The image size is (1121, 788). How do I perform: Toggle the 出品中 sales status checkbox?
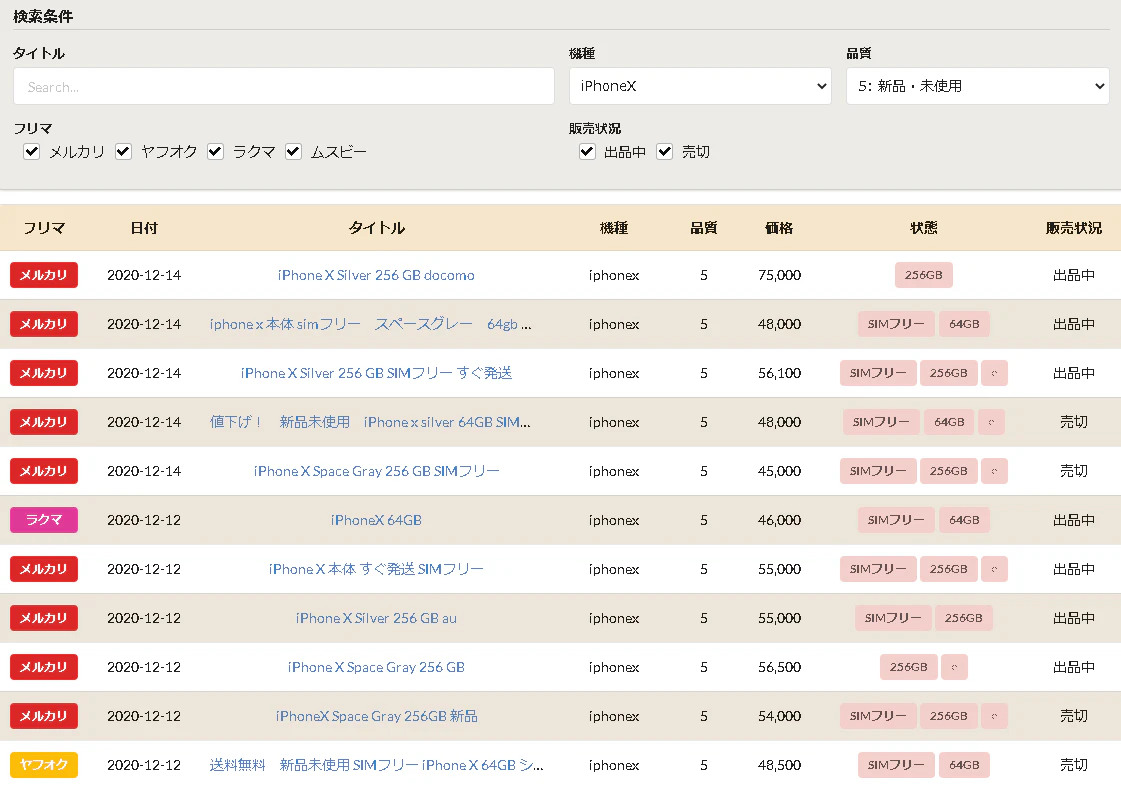pyautogui.click(x=587, y=152)
